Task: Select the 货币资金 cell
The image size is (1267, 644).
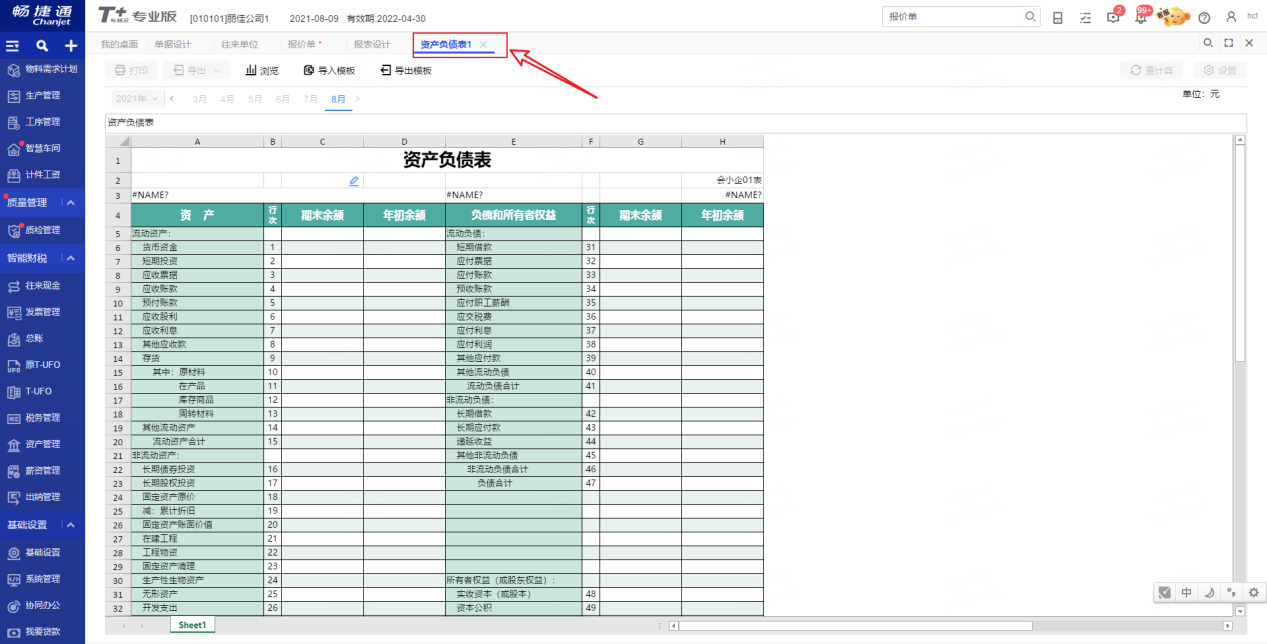Action: [197, 247]
